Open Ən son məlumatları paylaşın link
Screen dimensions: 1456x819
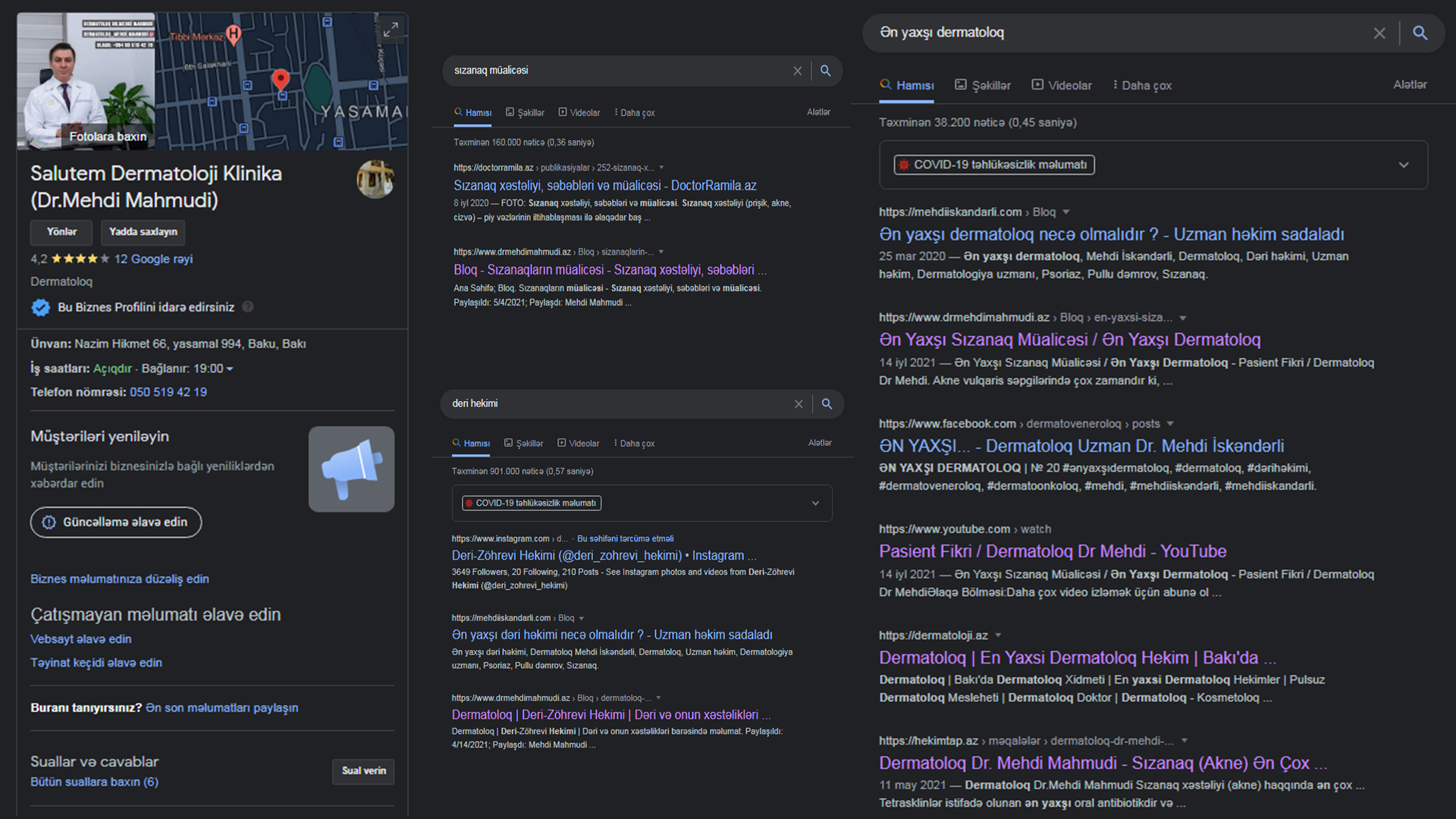pos(221,708)
